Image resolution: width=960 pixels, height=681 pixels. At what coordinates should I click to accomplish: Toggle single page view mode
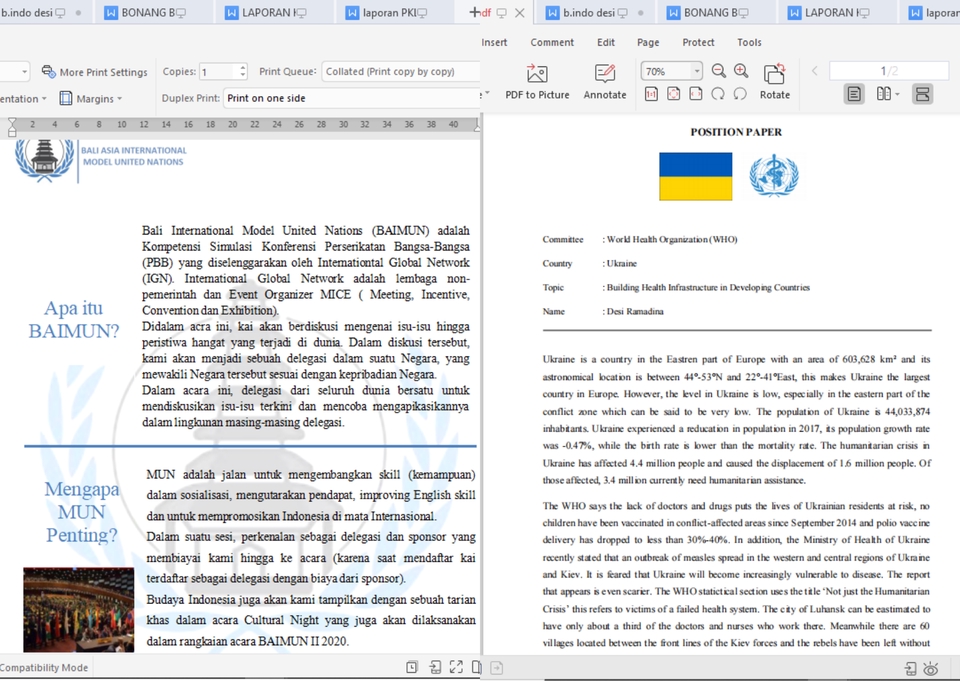click(854, 94)
